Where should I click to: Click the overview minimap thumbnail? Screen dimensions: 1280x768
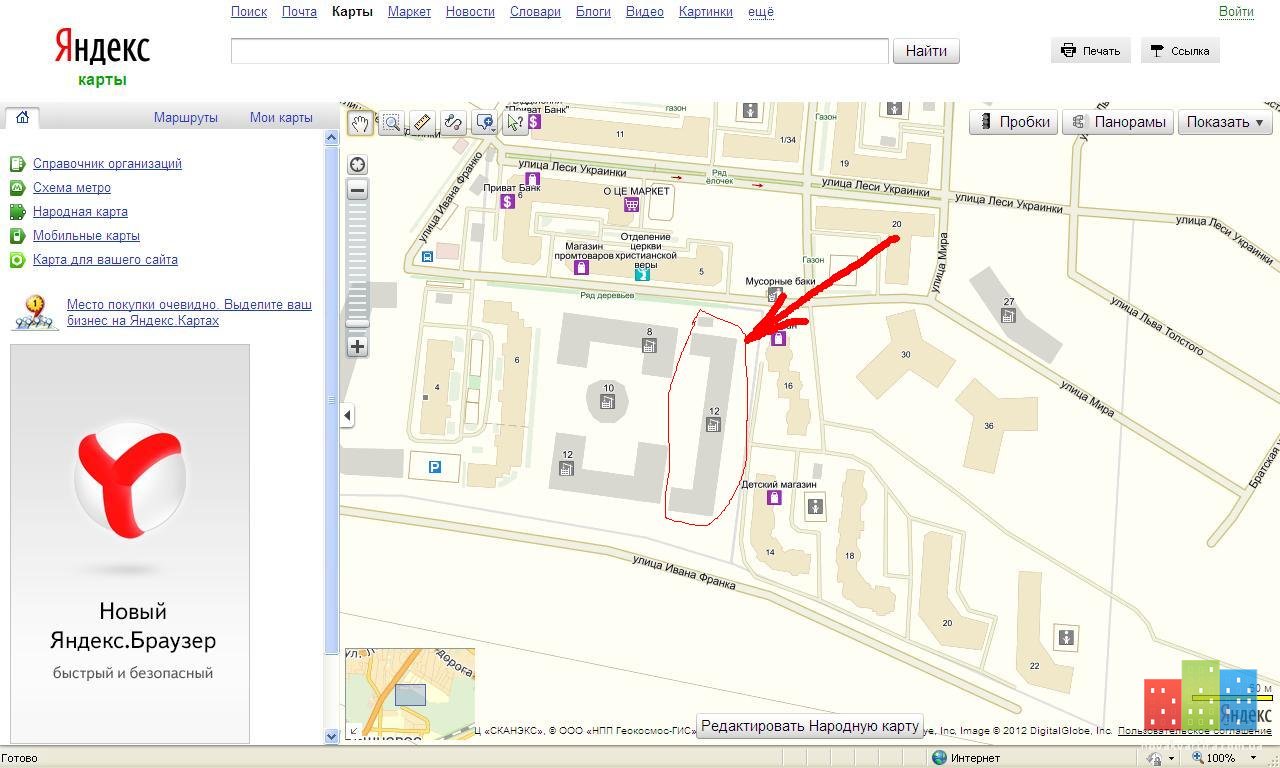[410, 693]
